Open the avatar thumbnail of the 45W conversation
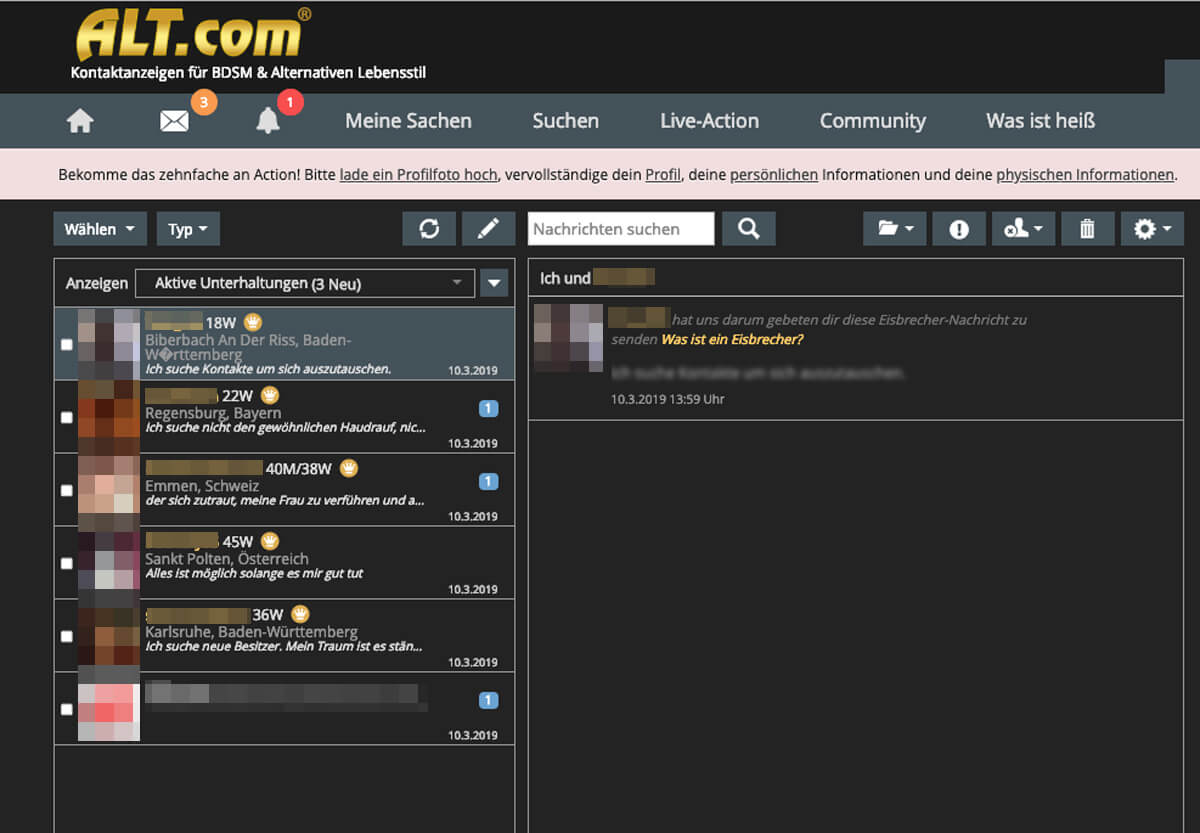The image size is (1200, 833). click(109, 564)
